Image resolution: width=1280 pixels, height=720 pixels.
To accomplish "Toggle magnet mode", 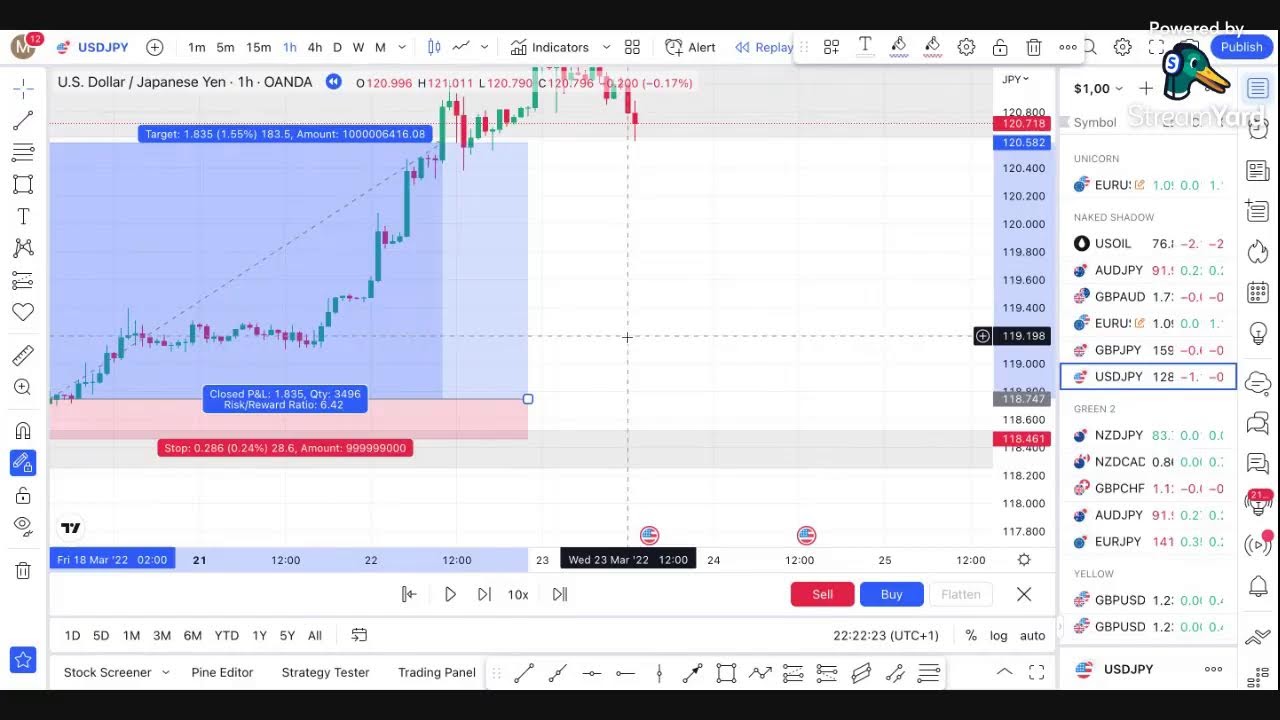I will 23,431.
